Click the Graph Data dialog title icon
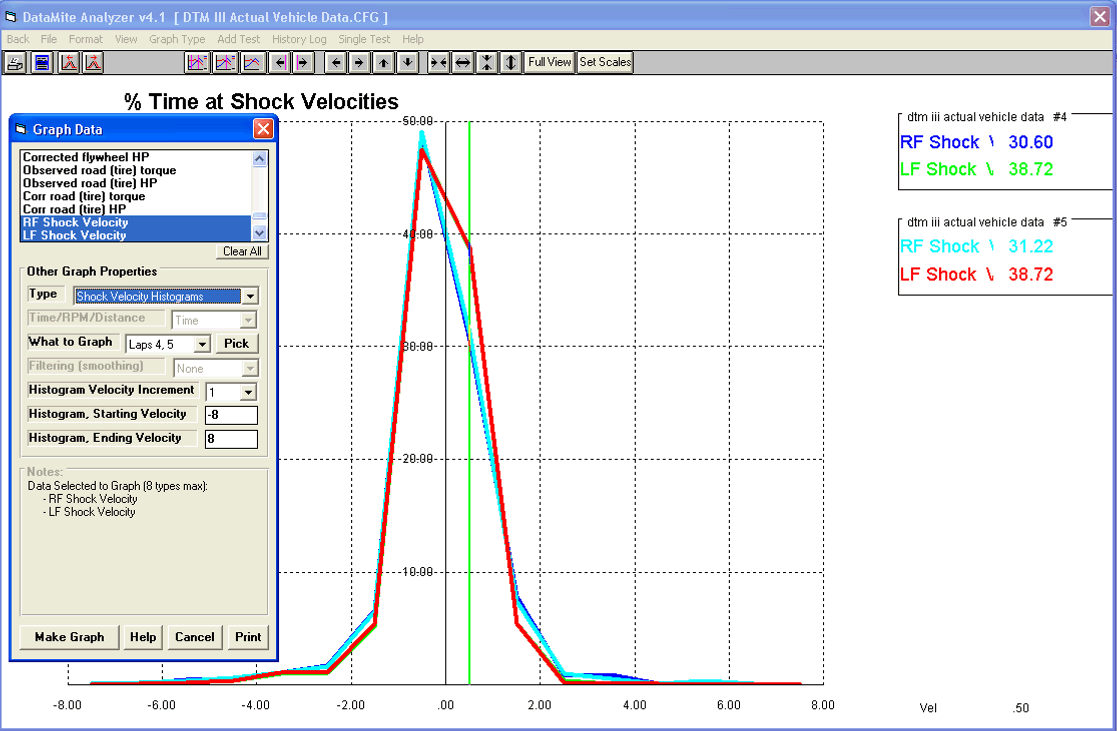1117x731 pixels. click(21, 129)
